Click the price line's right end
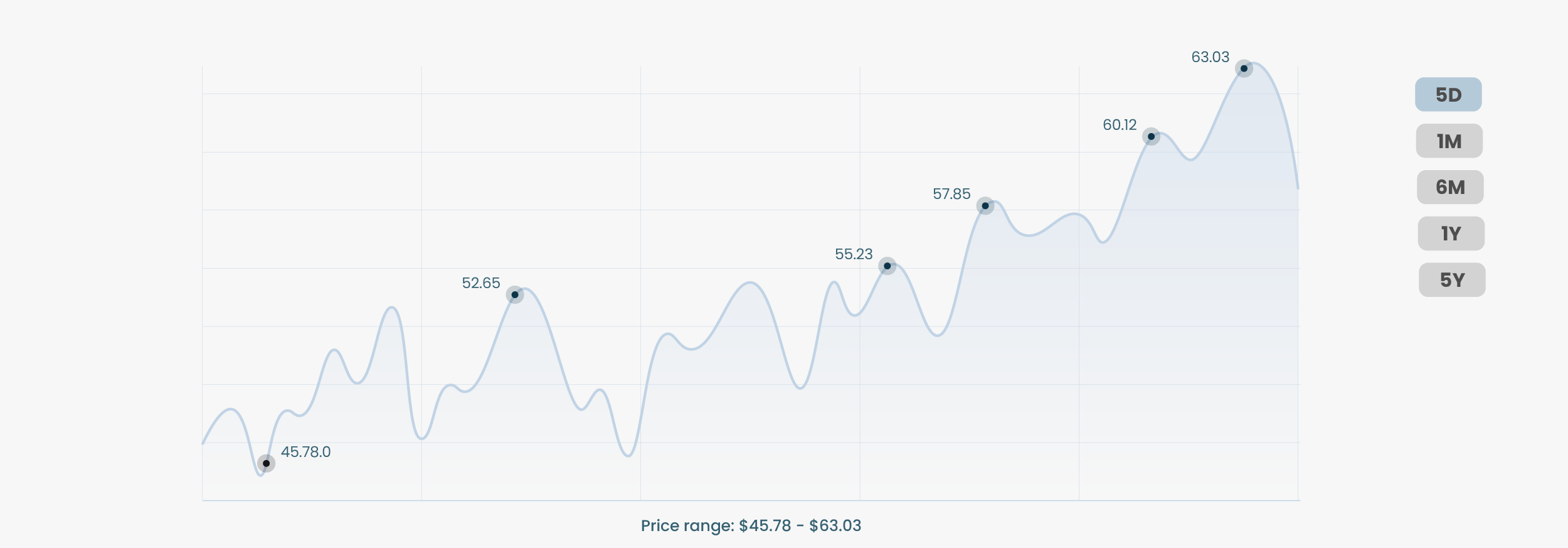 tap(1297, 187)
